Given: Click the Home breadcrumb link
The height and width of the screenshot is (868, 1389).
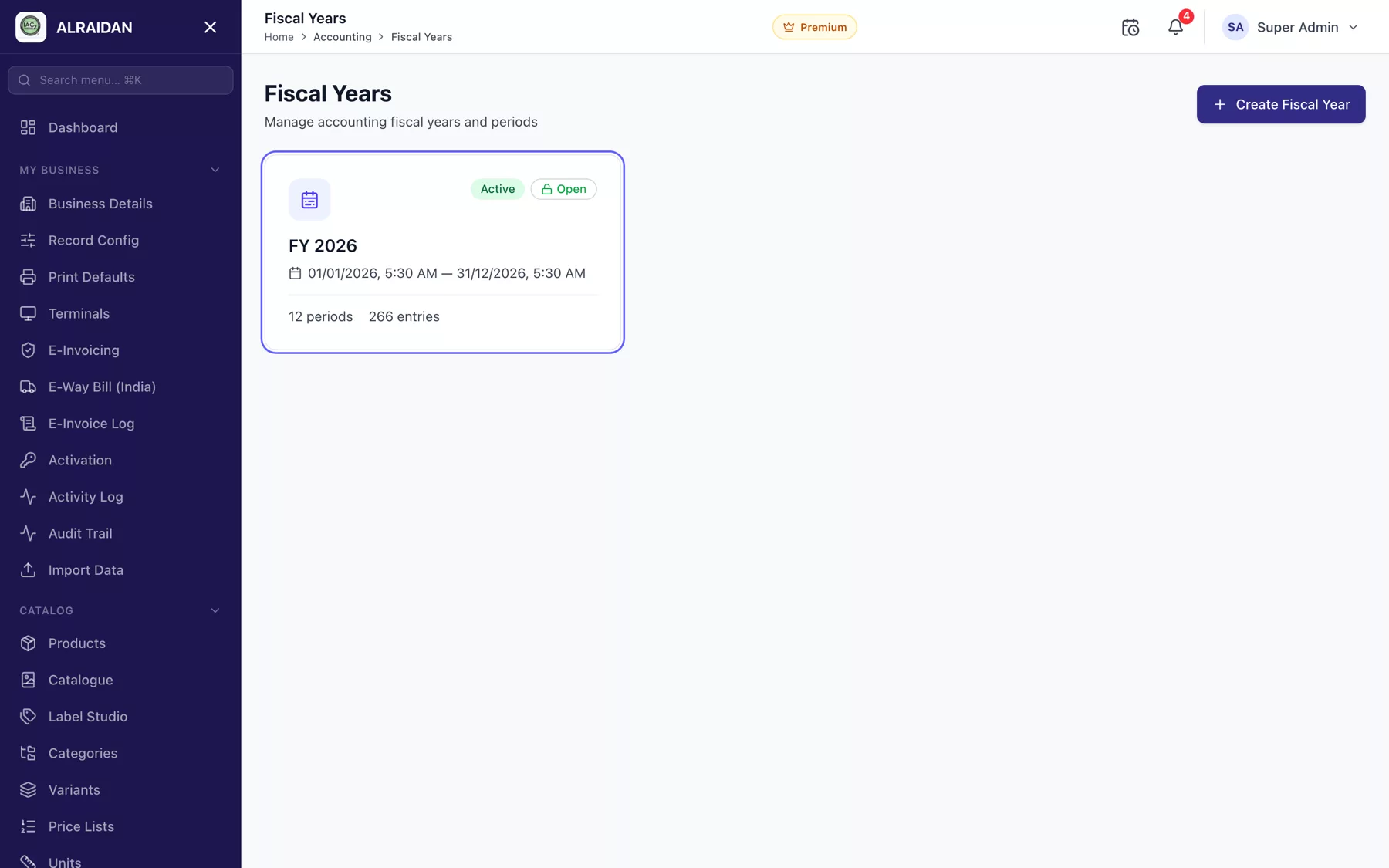Looking at the screenshot, I should point(279,37).
